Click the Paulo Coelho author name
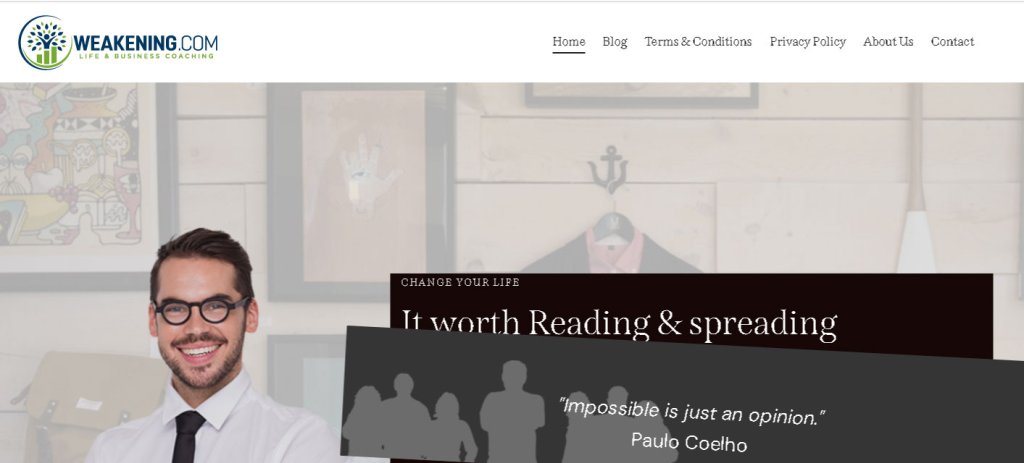 click(689, 442)
